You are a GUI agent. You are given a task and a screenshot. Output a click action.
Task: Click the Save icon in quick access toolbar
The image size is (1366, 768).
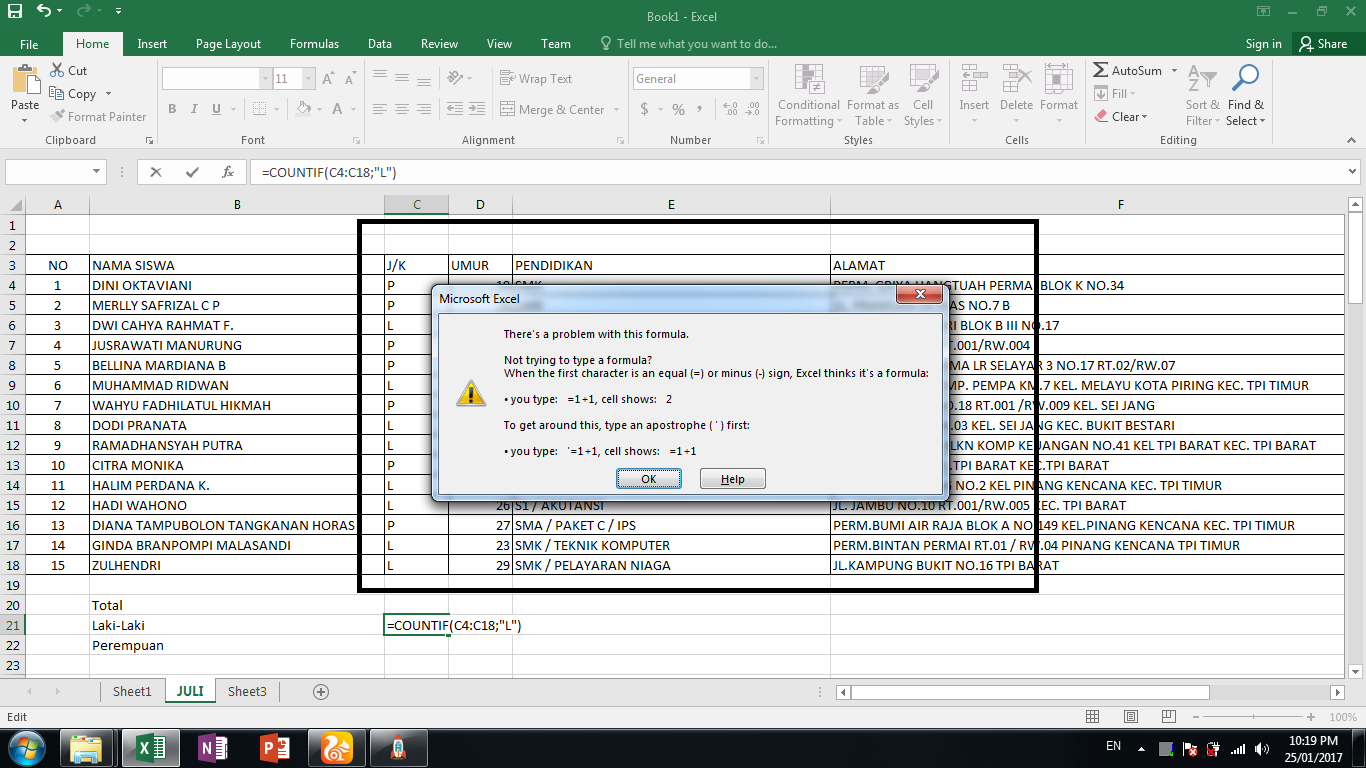click(15, 13)
